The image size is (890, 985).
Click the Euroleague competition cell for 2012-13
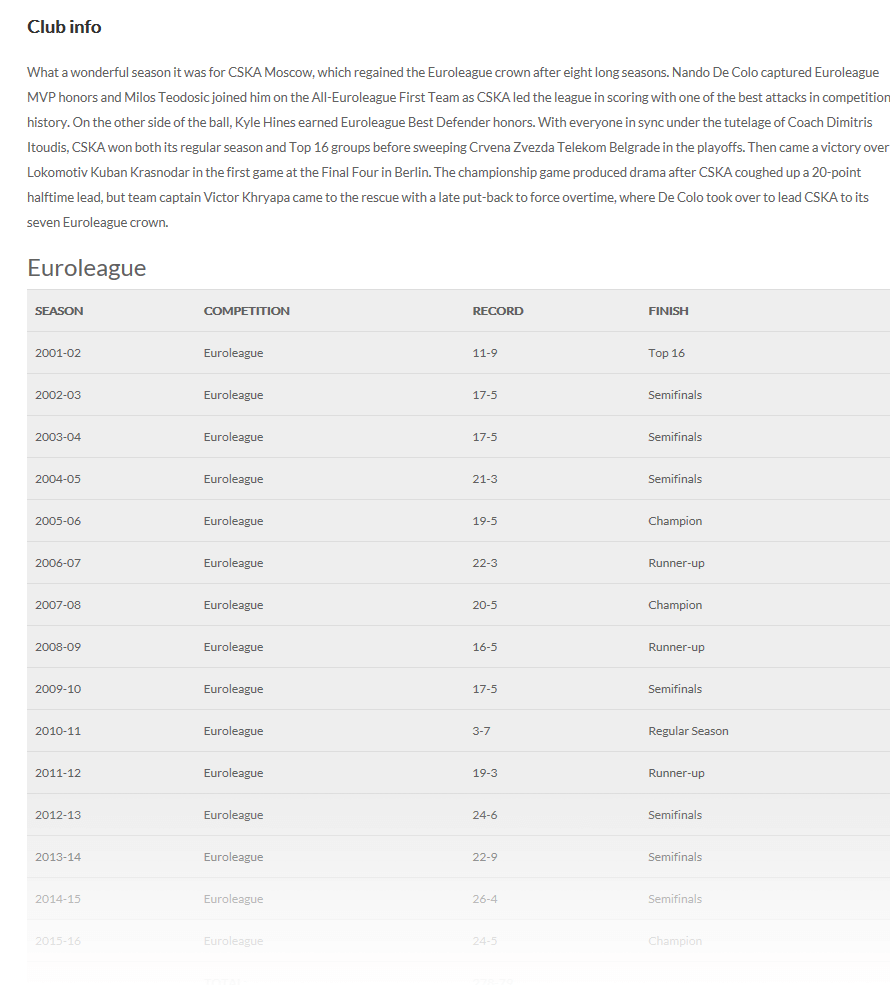click(x=233, y=815)
